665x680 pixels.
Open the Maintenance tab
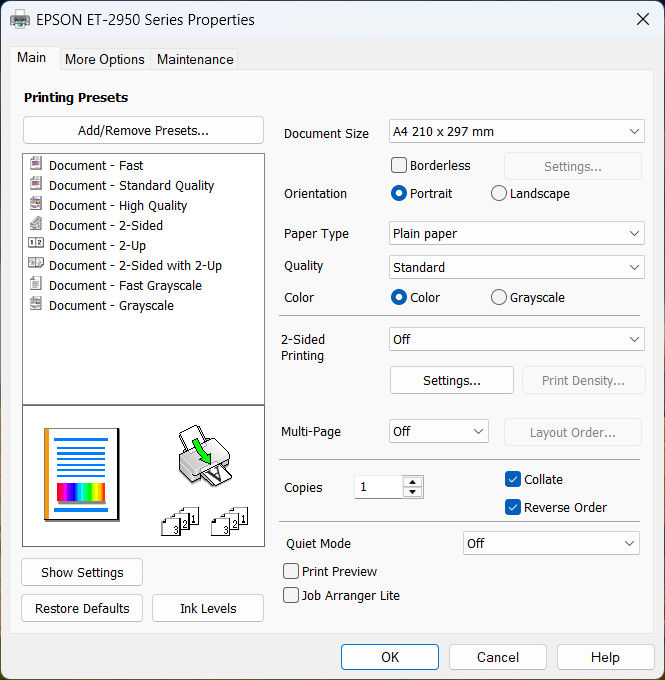point(195,59)
